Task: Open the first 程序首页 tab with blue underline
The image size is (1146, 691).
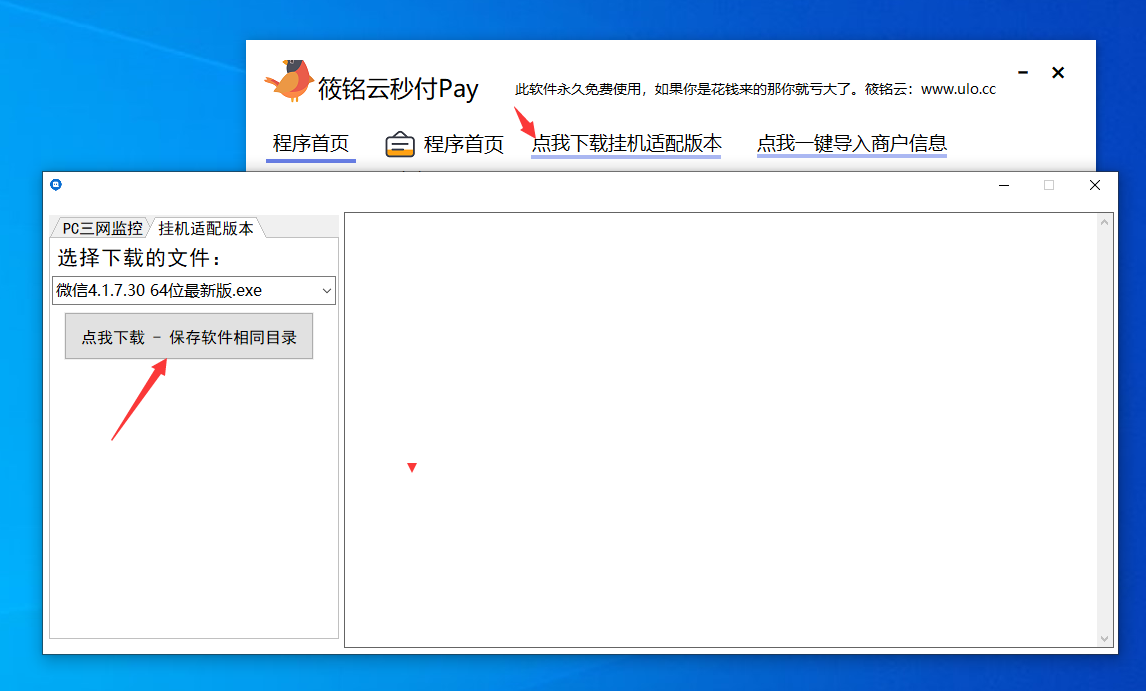Action: click(x=311, y=143)
